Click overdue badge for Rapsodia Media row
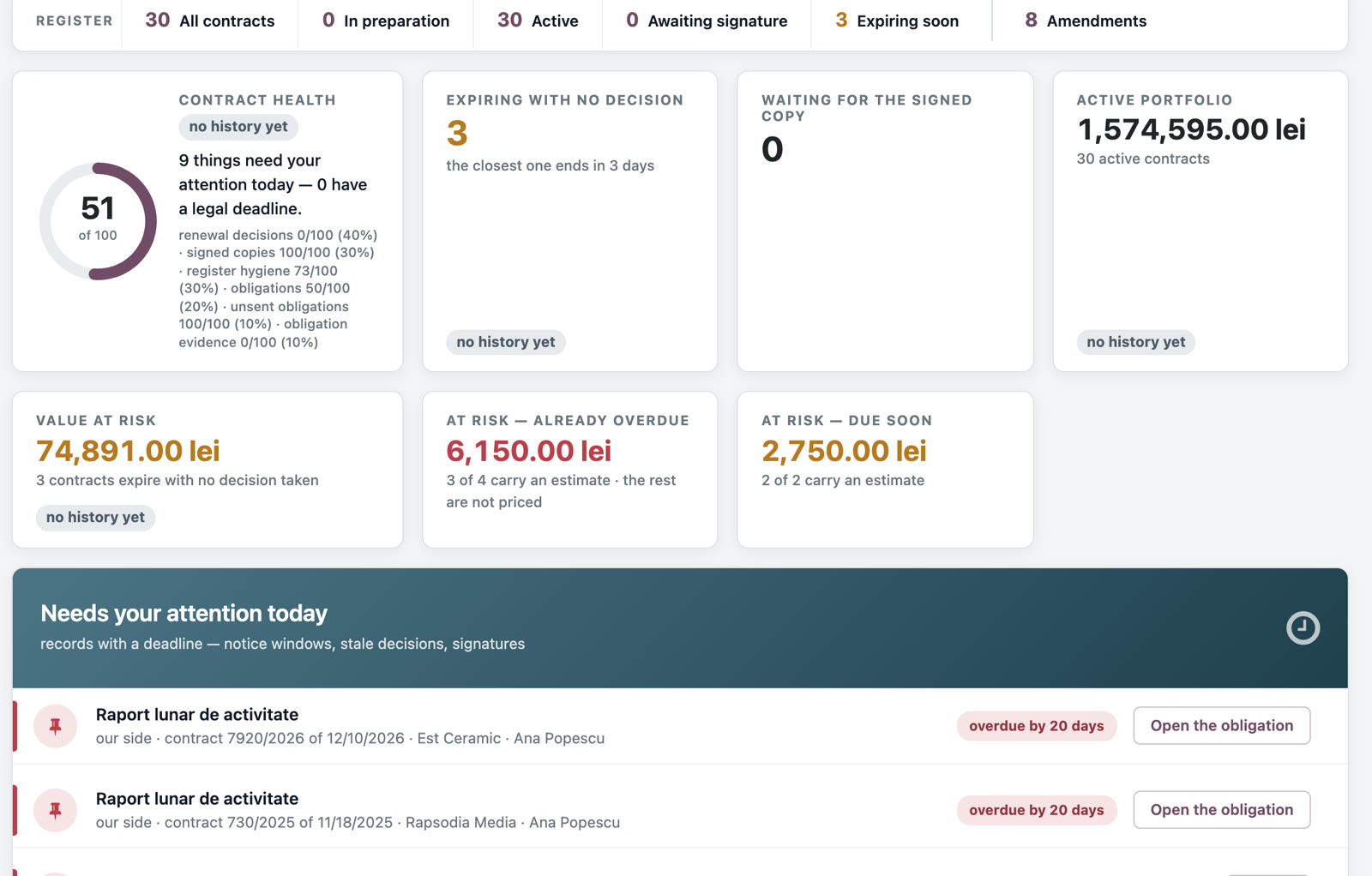 tap(1037, 810)
